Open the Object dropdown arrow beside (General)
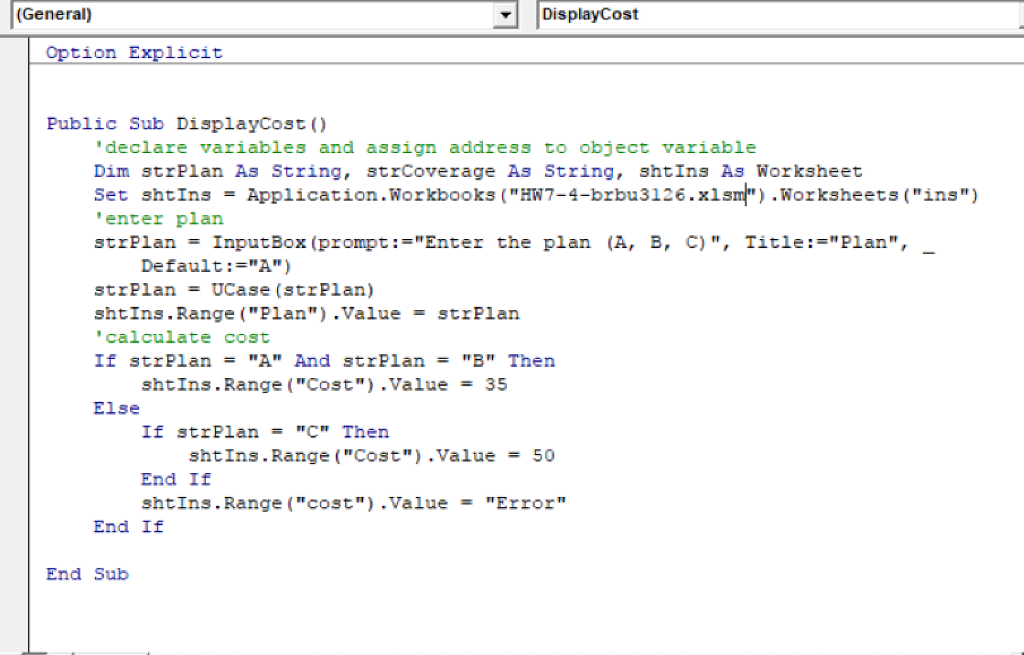 click(x=506, y=15)
